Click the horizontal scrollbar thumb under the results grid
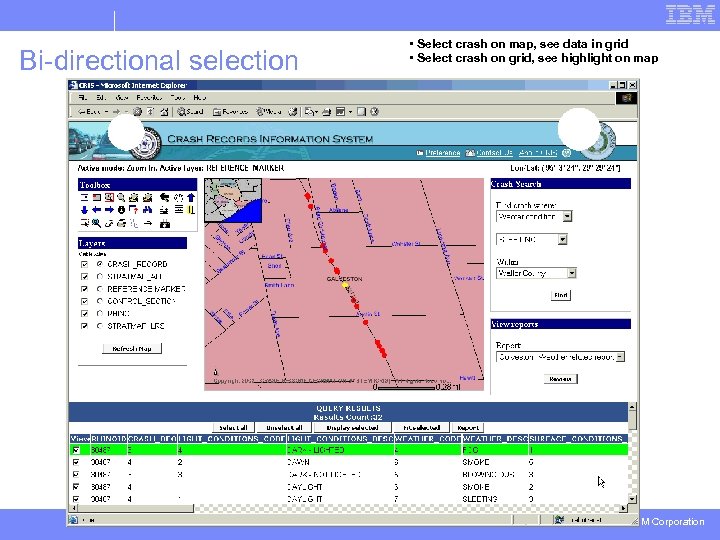 [135, 508]
